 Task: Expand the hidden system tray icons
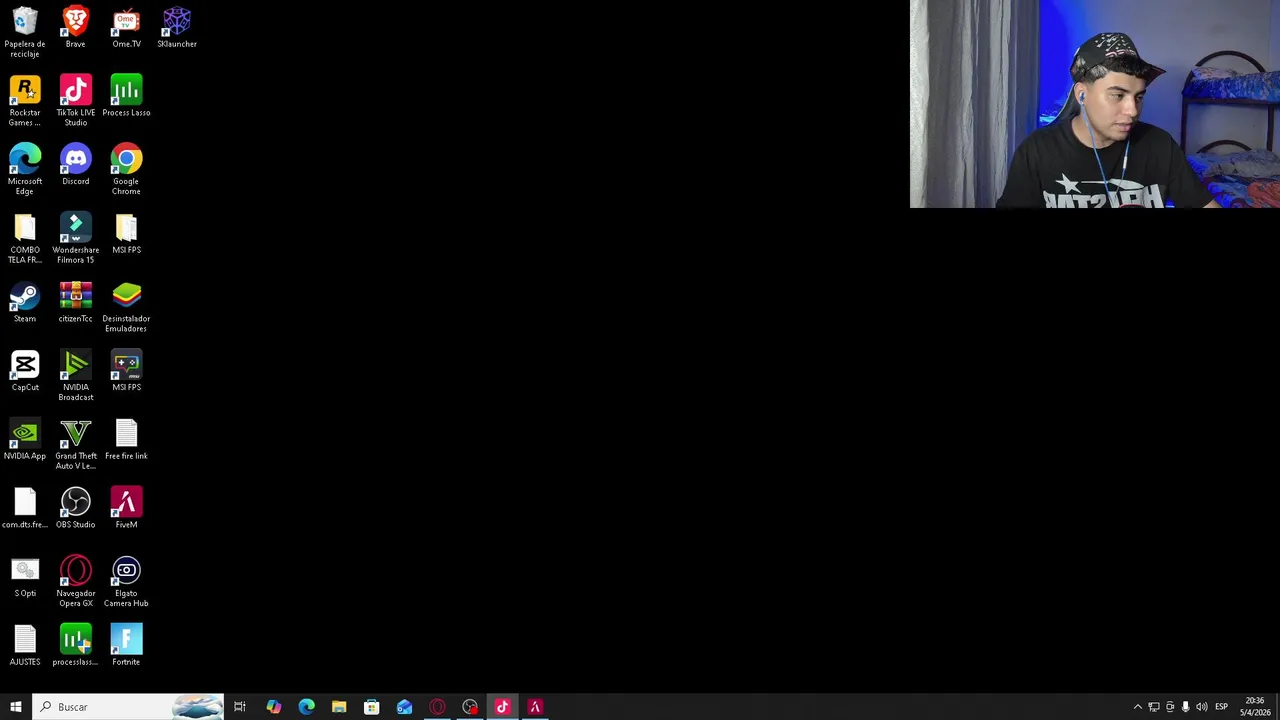point(1137,707)
